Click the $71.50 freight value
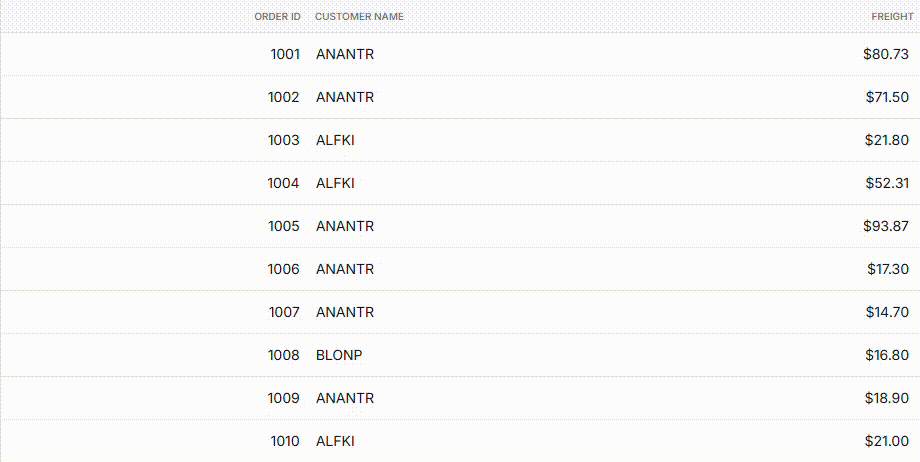This screenshot has width=920, height=462. pos(887,97)
